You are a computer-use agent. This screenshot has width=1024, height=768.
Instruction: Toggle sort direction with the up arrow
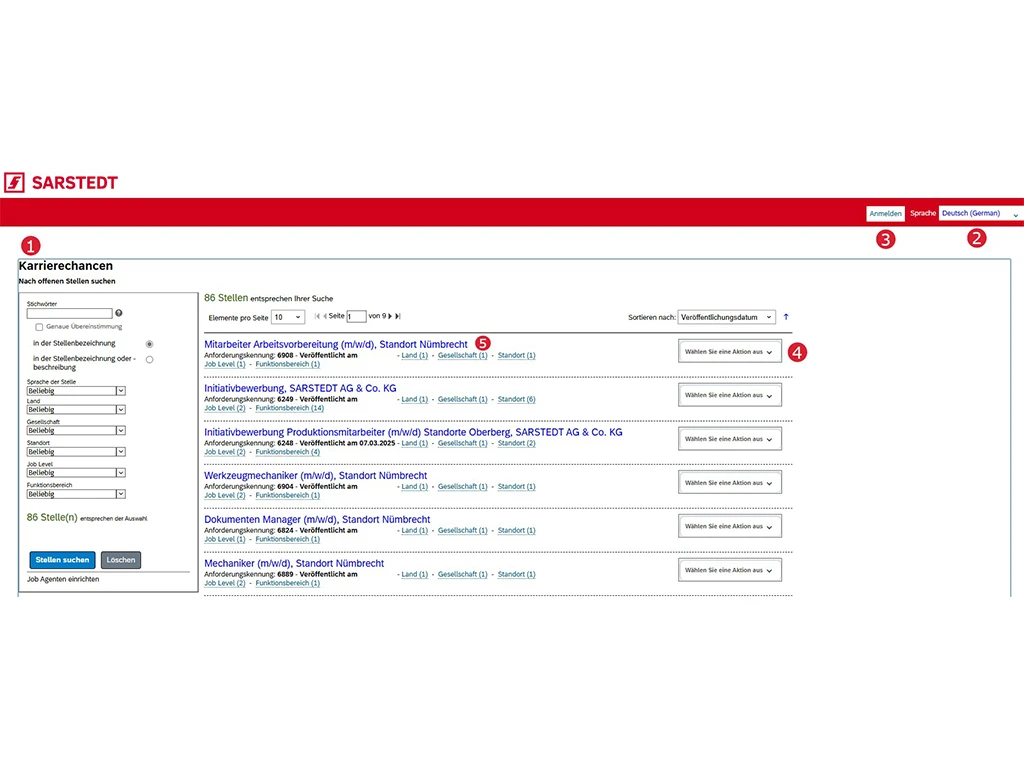point(786,317)
